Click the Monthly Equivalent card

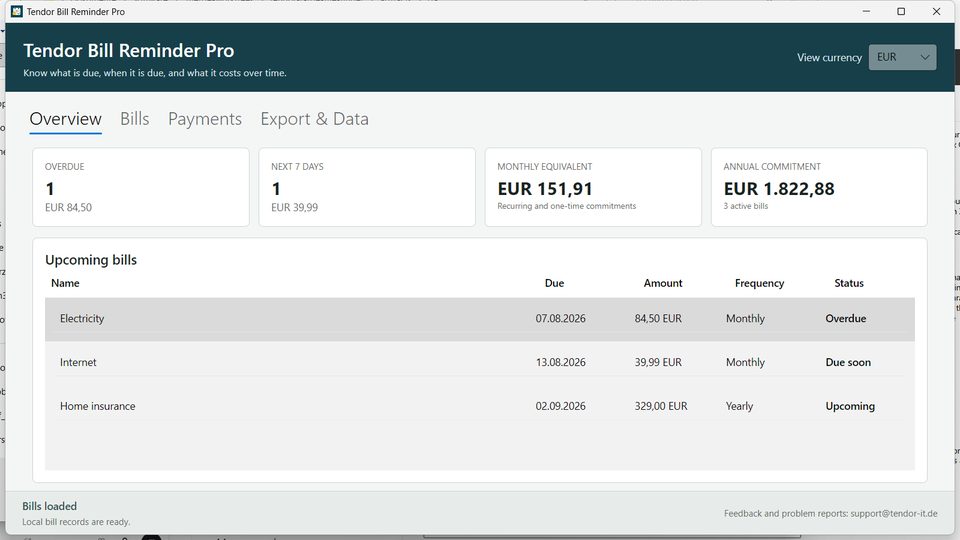point(593,187)
